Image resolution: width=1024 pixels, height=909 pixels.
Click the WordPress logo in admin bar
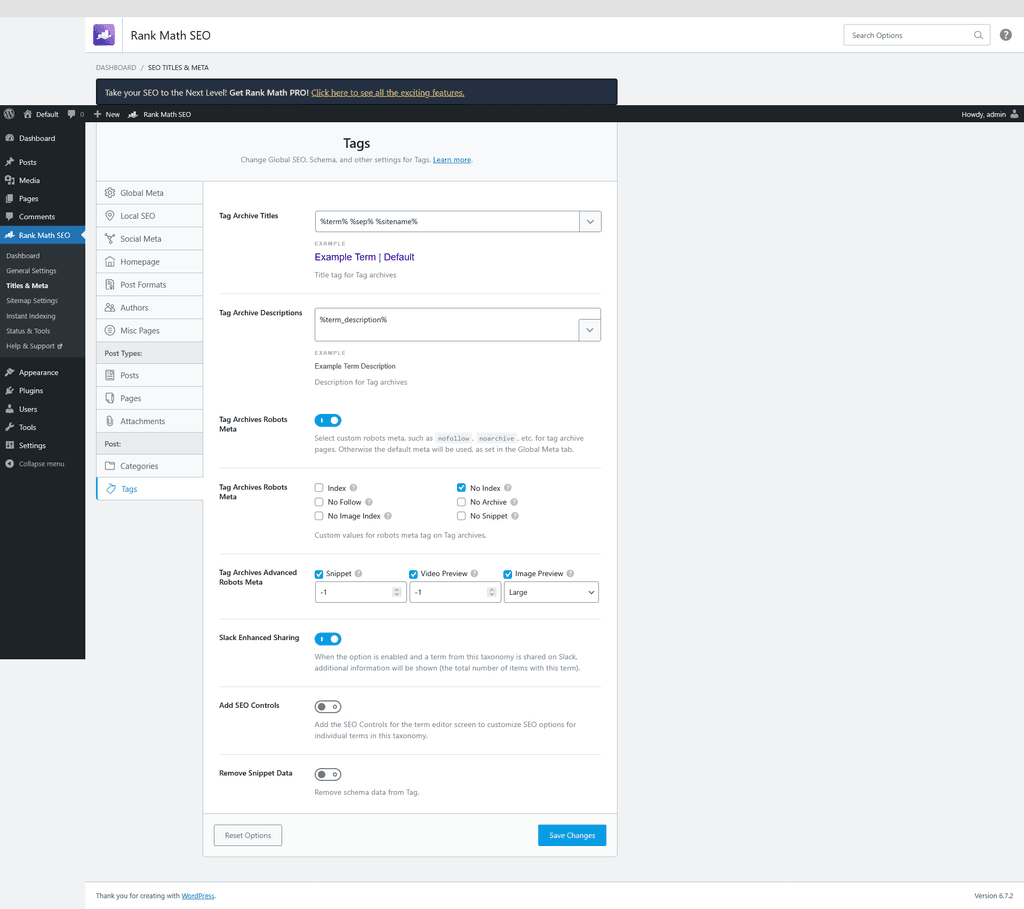click(9, 114)
